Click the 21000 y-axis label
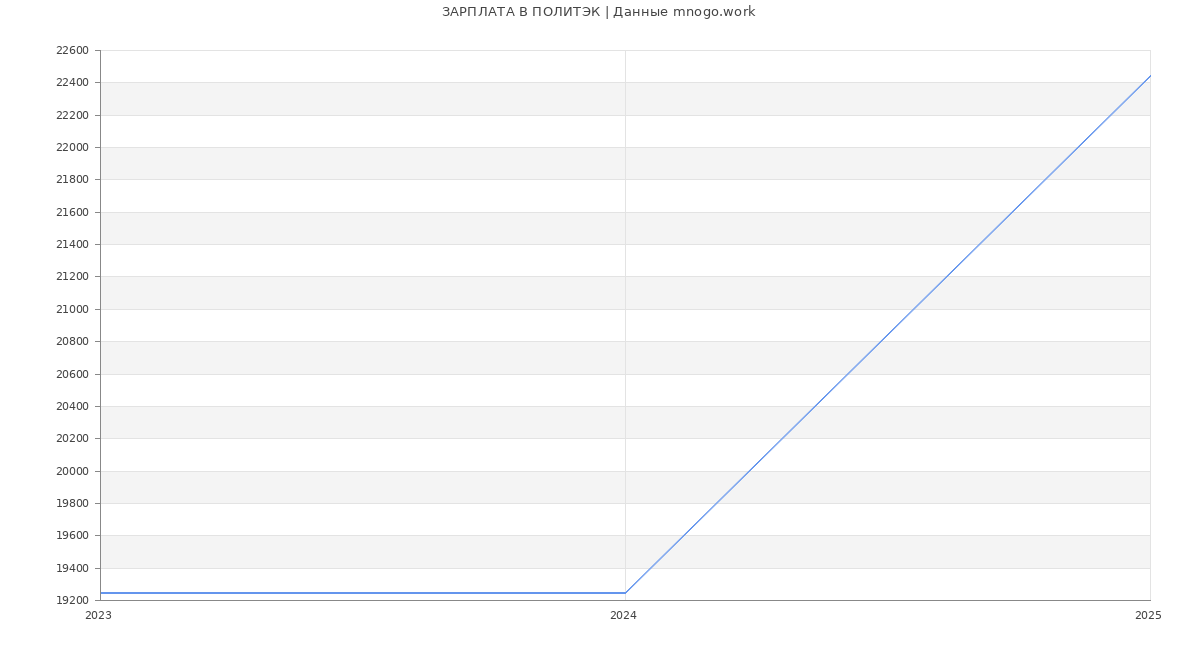Image resolution: width=1200 pixels, height=650 pixels. click(x=71, y=309)
